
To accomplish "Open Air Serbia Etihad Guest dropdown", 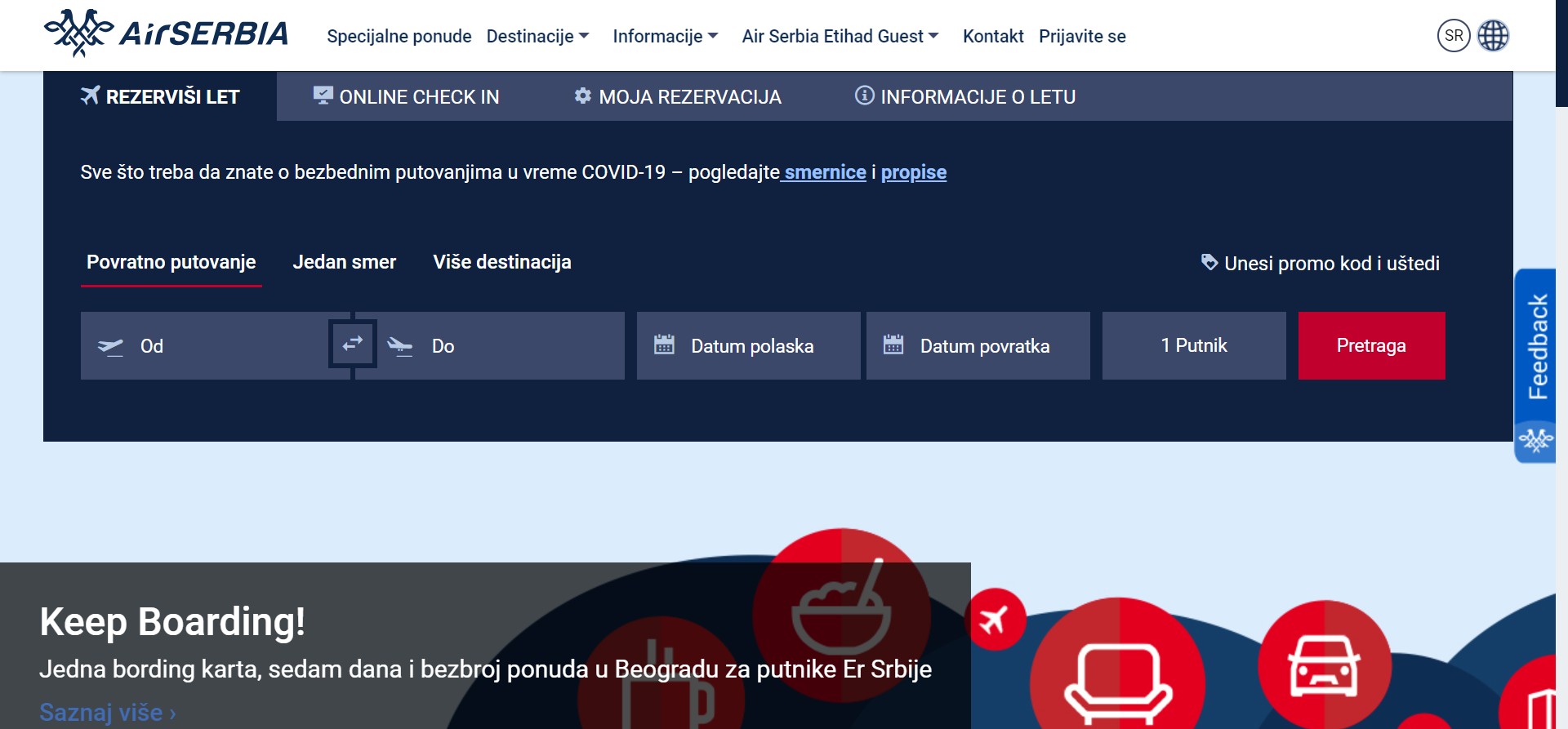I will [x=840, y=36].
